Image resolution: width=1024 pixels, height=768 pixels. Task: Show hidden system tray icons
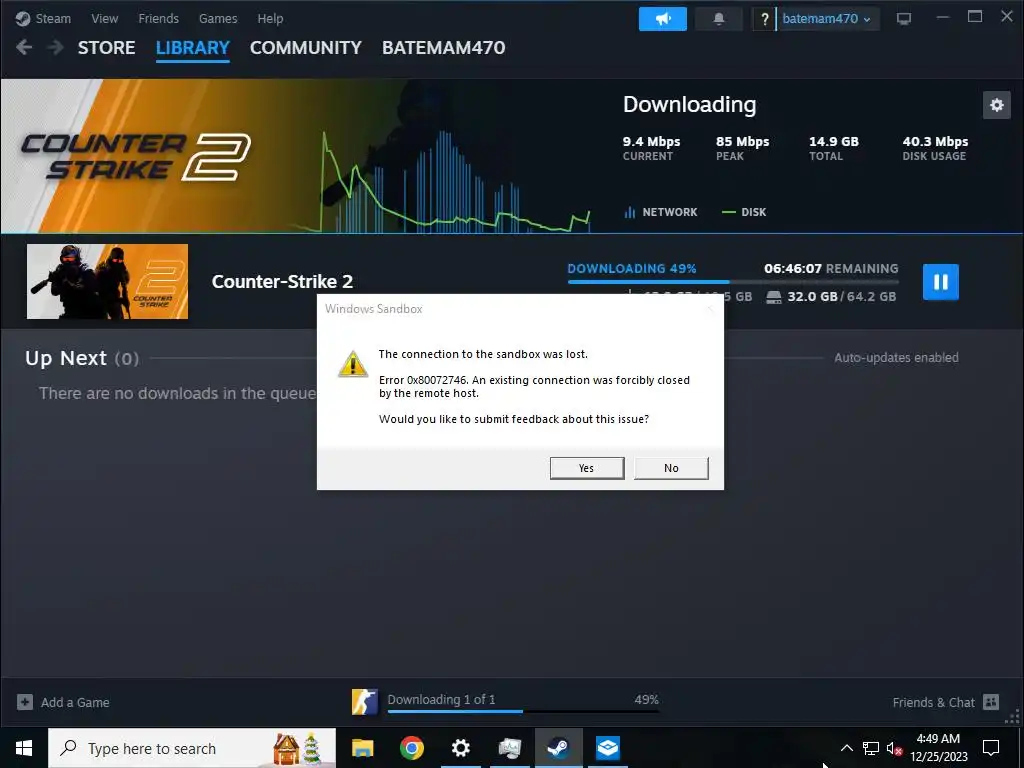click(x=846, y=748)
